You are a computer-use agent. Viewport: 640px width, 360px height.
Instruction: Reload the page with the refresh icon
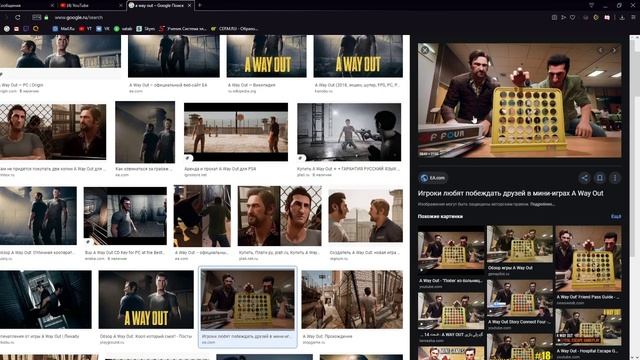(18, 17)
